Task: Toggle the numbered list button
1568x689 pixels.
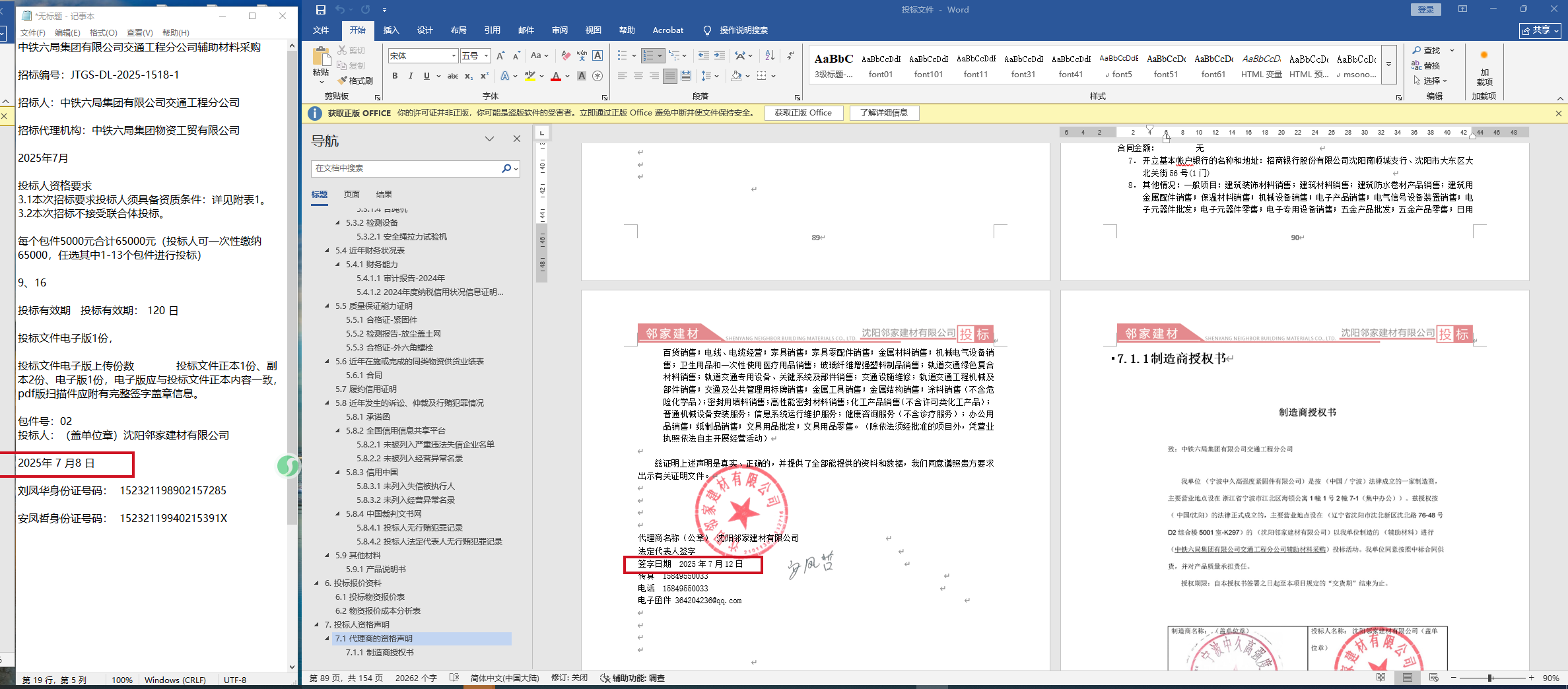Action: 649,56
